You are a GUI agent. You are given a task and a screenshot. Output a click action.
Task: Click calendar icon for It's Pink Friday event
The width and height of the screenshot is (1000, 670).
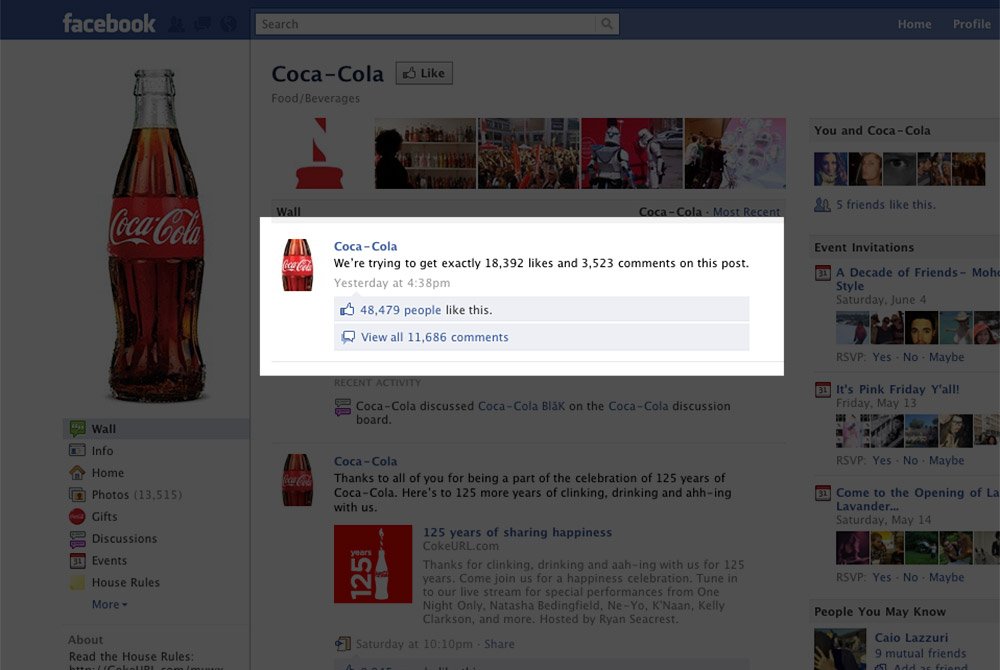823,390
